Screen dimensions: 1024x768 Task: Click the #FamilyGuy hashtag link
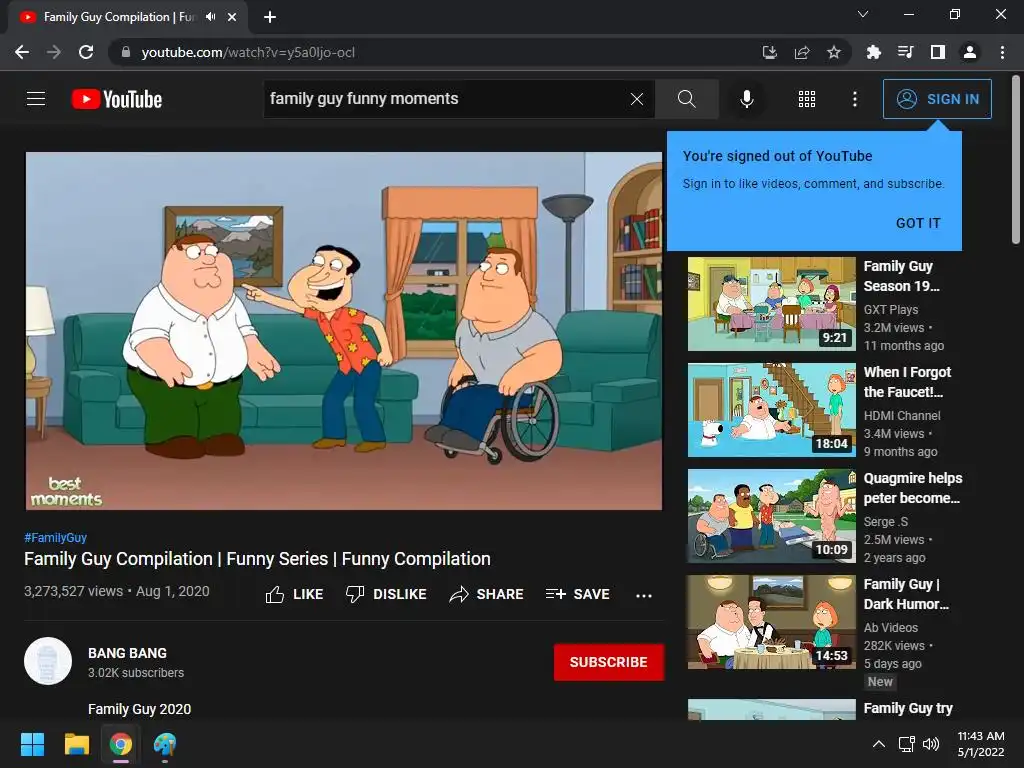56,537
